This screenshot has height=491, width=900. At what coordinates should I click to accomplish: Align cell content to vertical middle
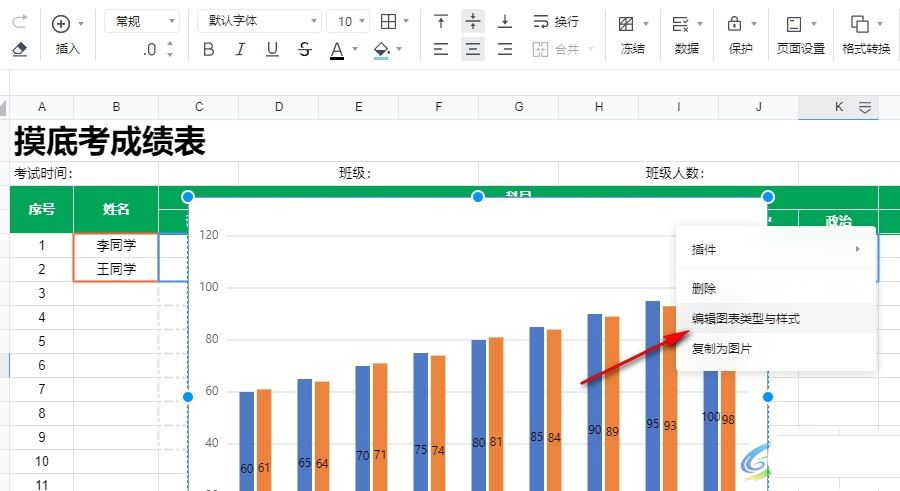coord(472,22)
